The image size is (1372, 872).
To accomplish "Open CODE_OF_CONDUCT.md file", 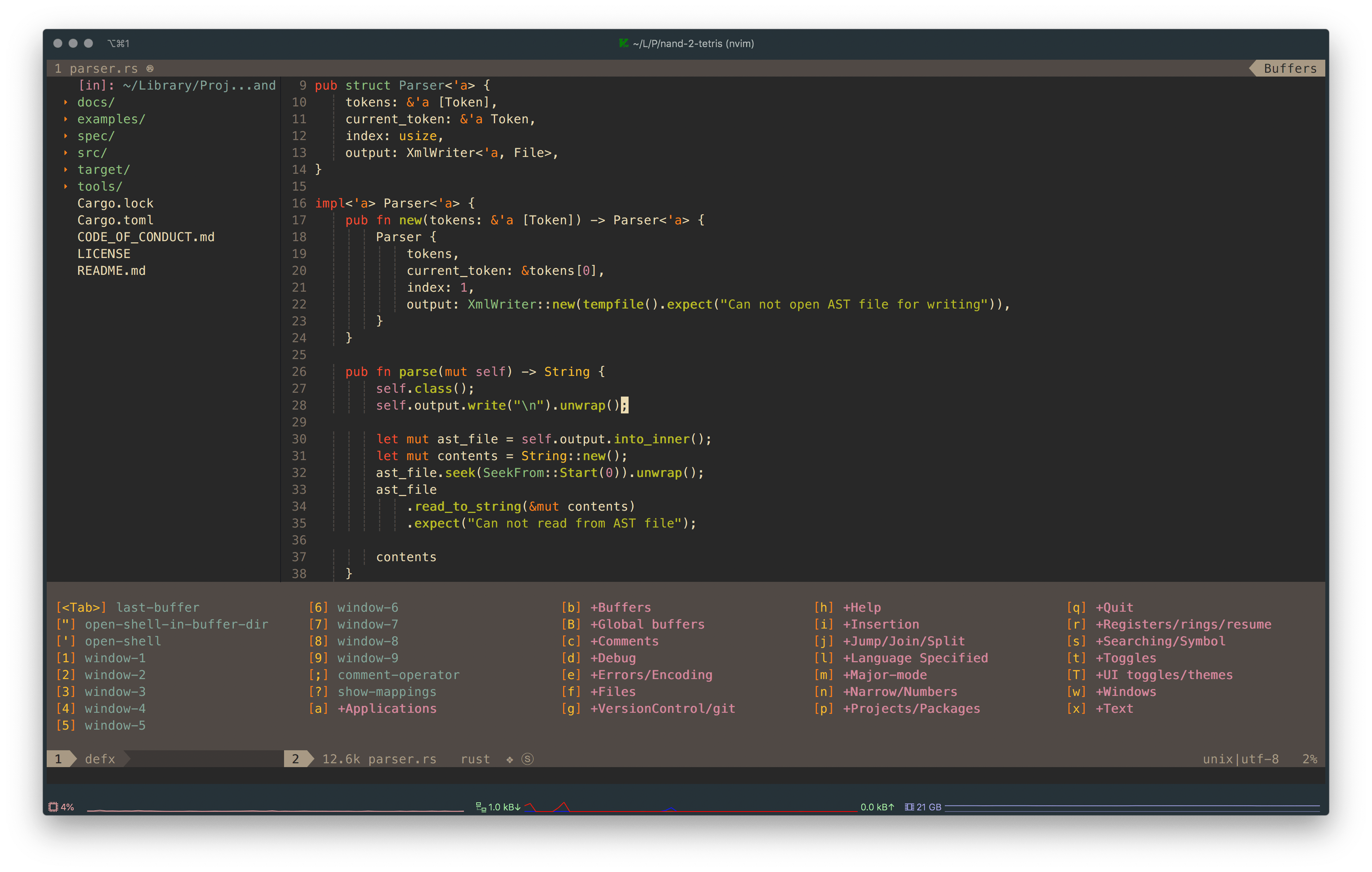I will [146, 237].
